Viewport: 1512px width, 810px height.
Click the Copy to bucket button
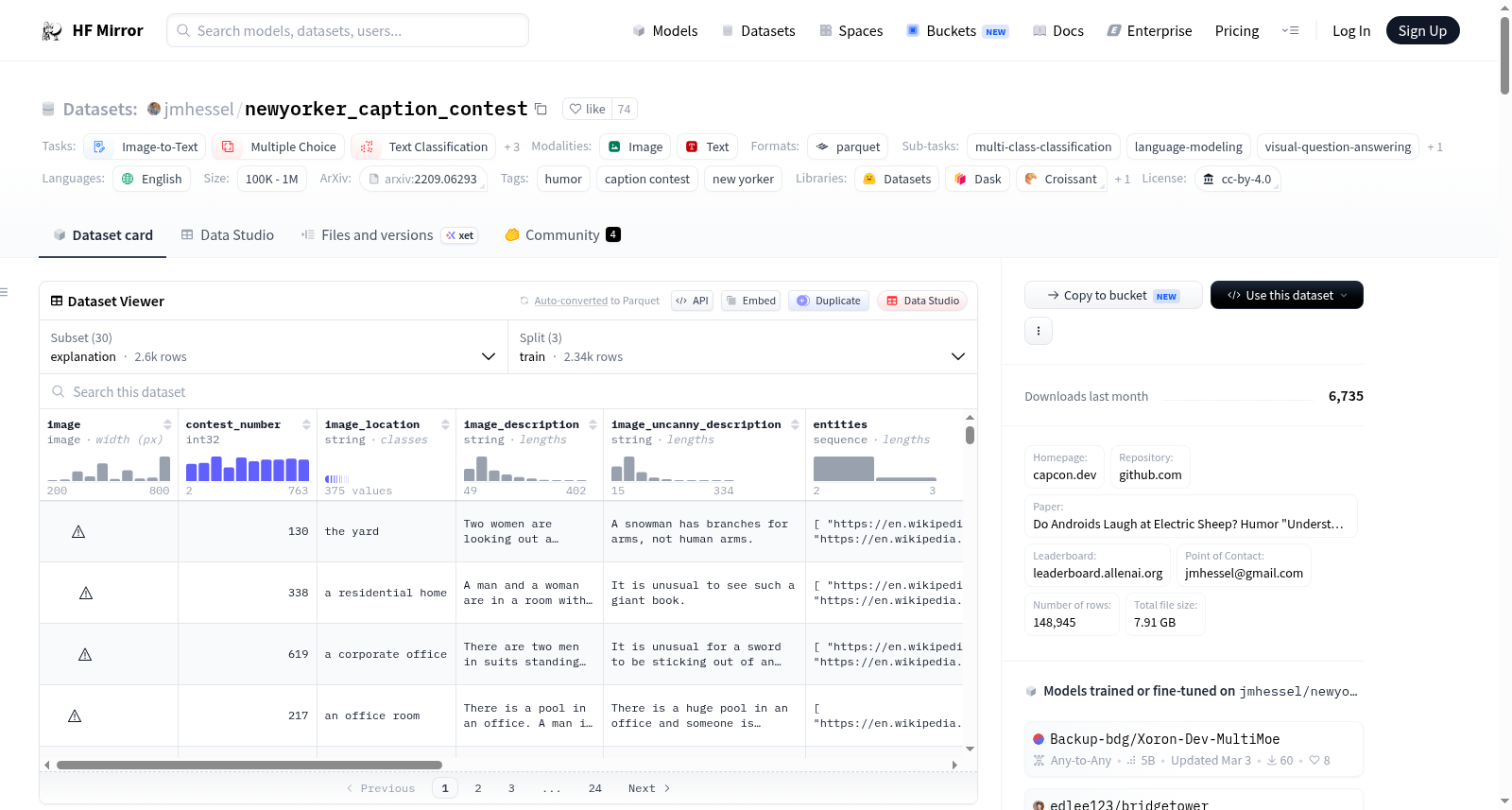coord(1113,295)
